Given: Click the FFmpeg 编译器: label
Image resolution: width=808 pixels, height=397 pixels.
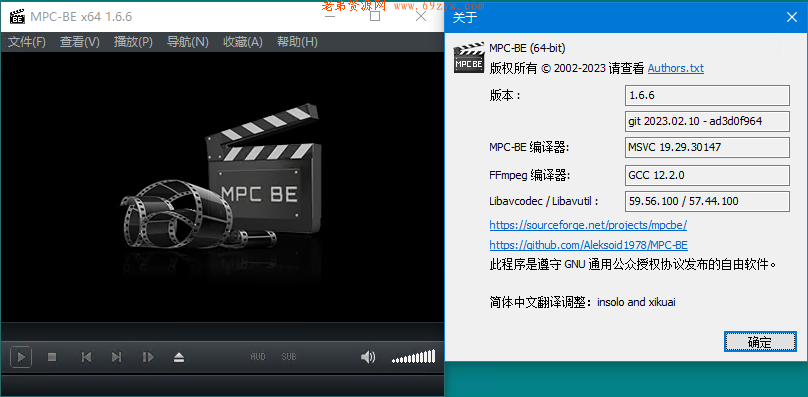Looking at the screenshot, I should pos(530,175).
